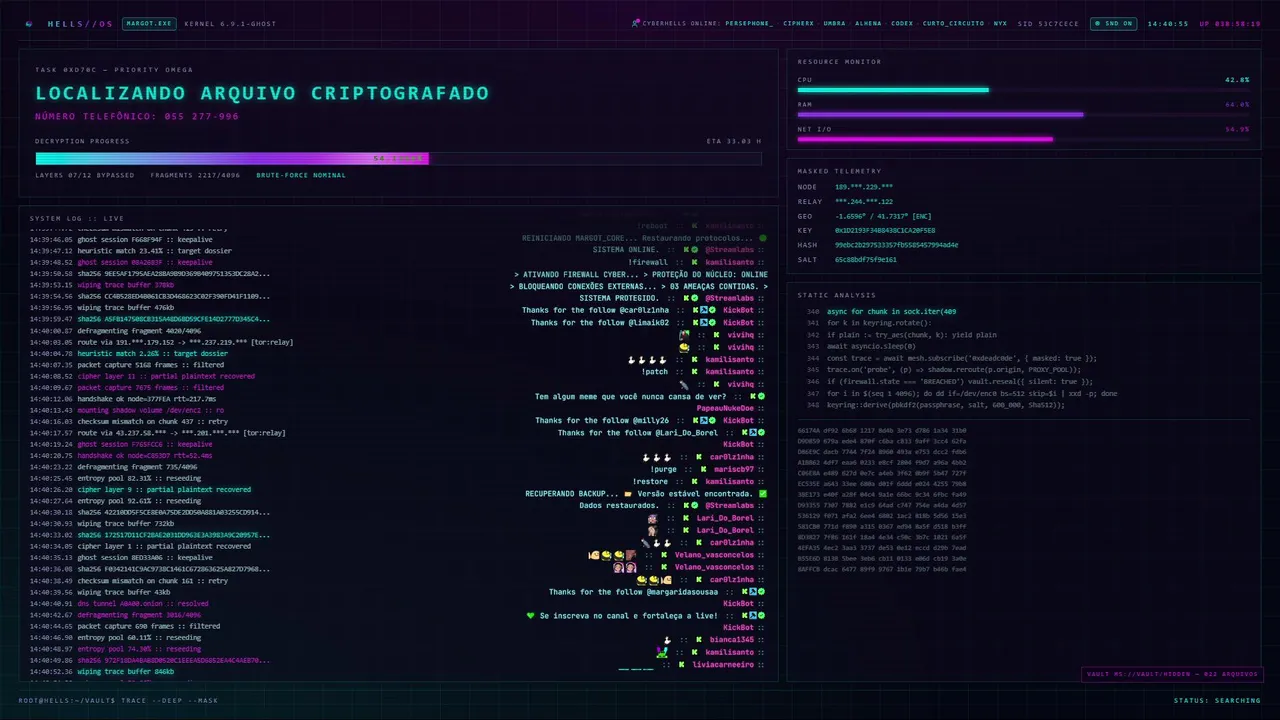Click username PapeauNukeDoe in chat
The width and height of the screenshot is (1280, 720).
tap(725, 408)
